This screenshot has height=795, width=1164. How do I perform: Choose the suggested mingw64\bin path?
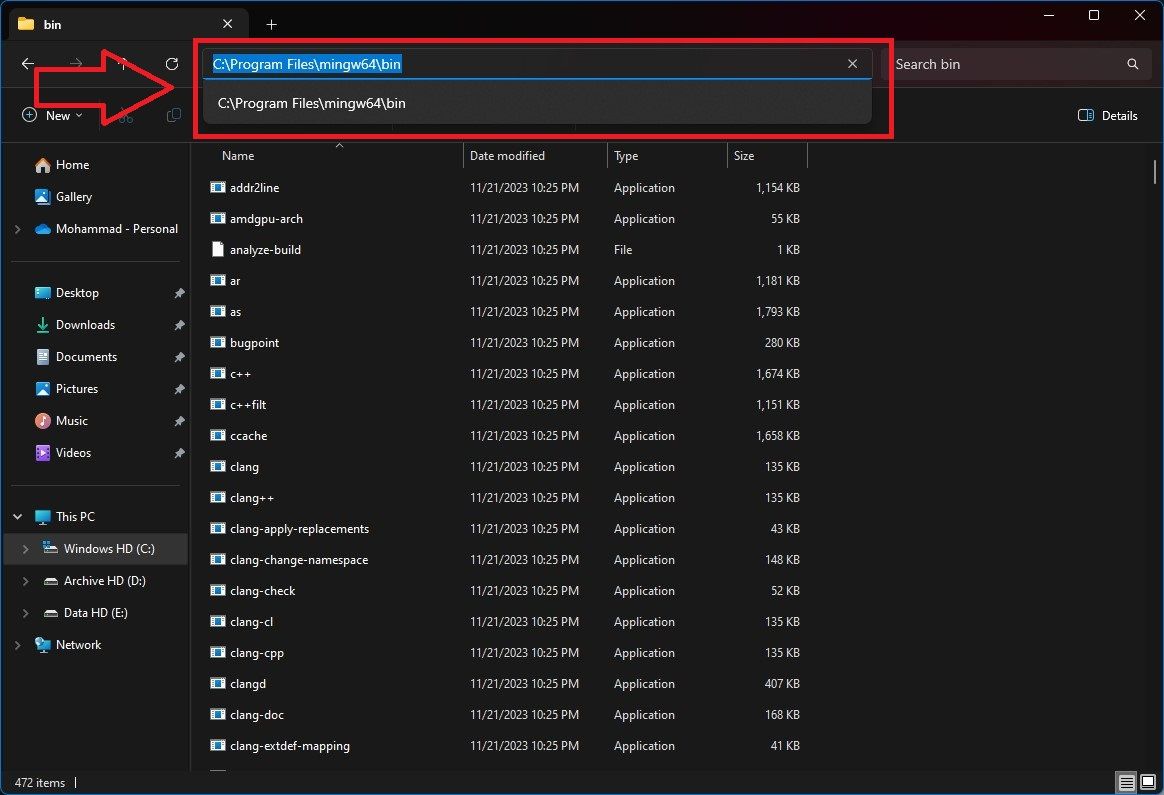tap(537, 103)
